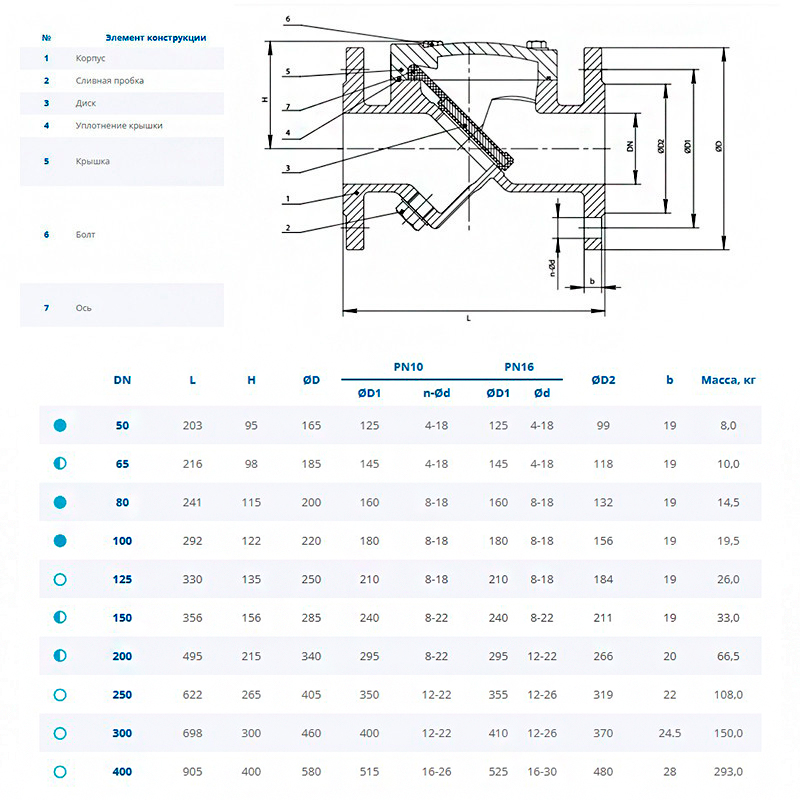
Task: Click the empty circle icon beside DN 125
Action: coord(60,579)
